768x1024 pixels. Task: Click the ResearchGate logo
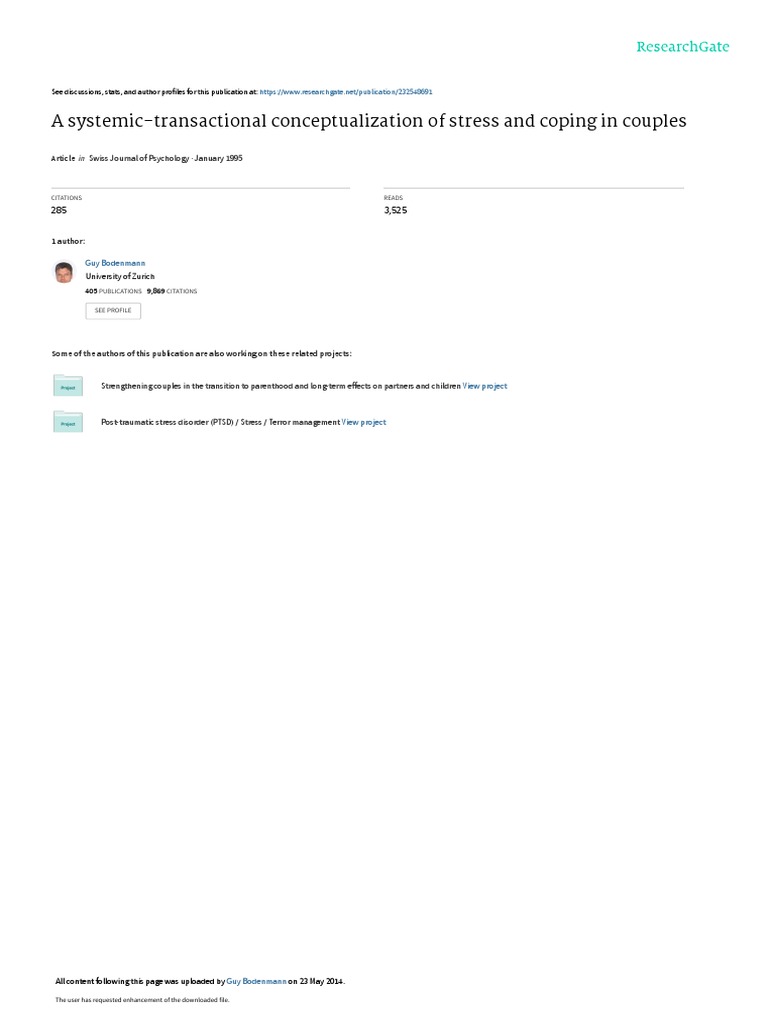coord(682,46)
